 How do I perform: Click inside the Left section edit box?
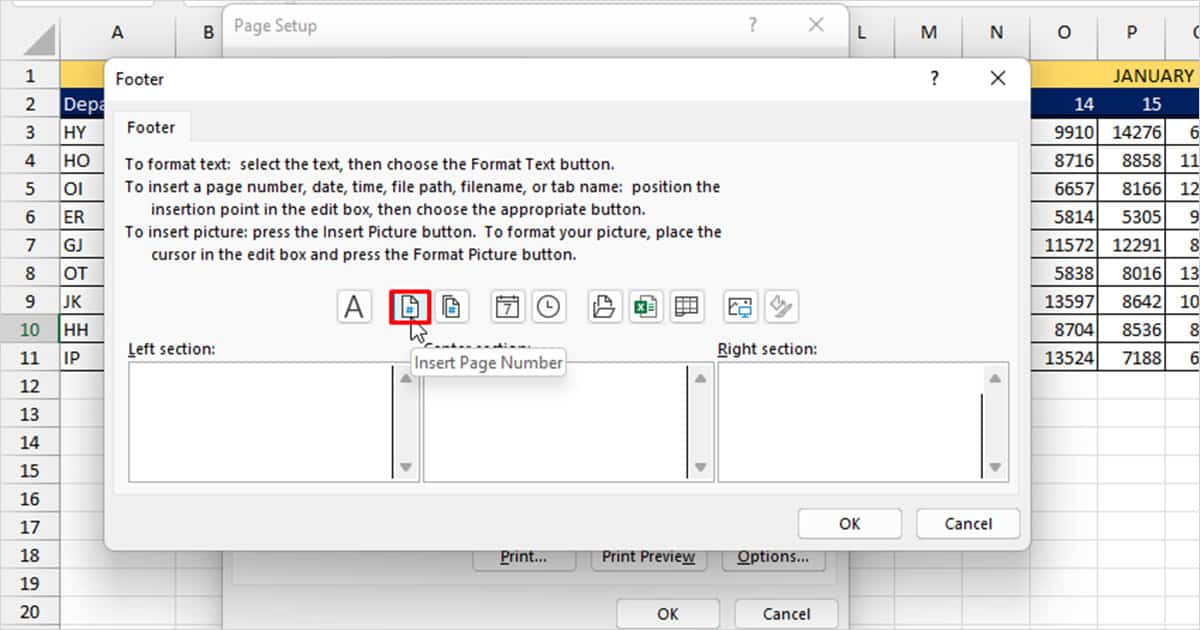pos(260,421)
